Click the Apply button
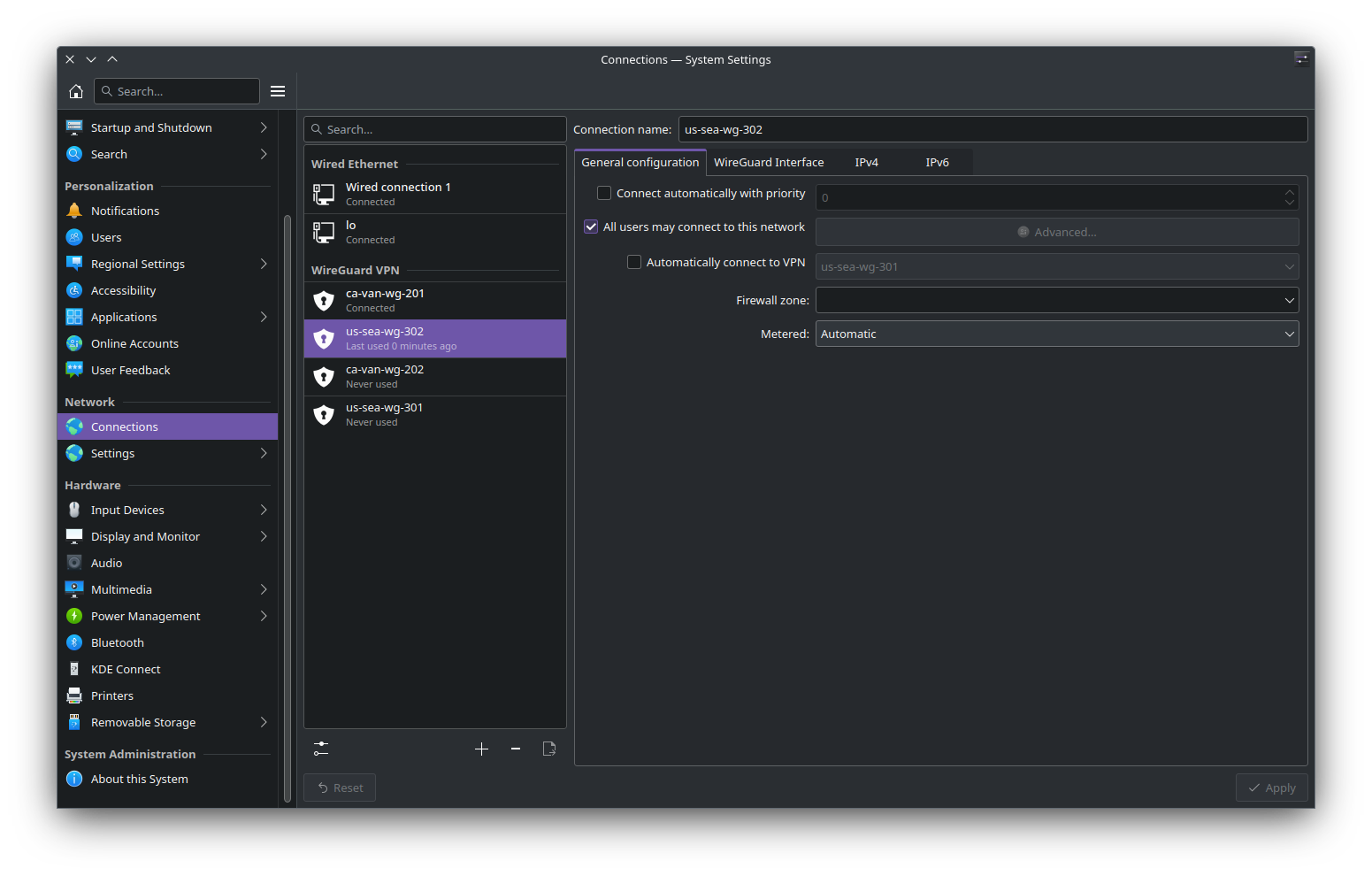 coord(1271,788)
